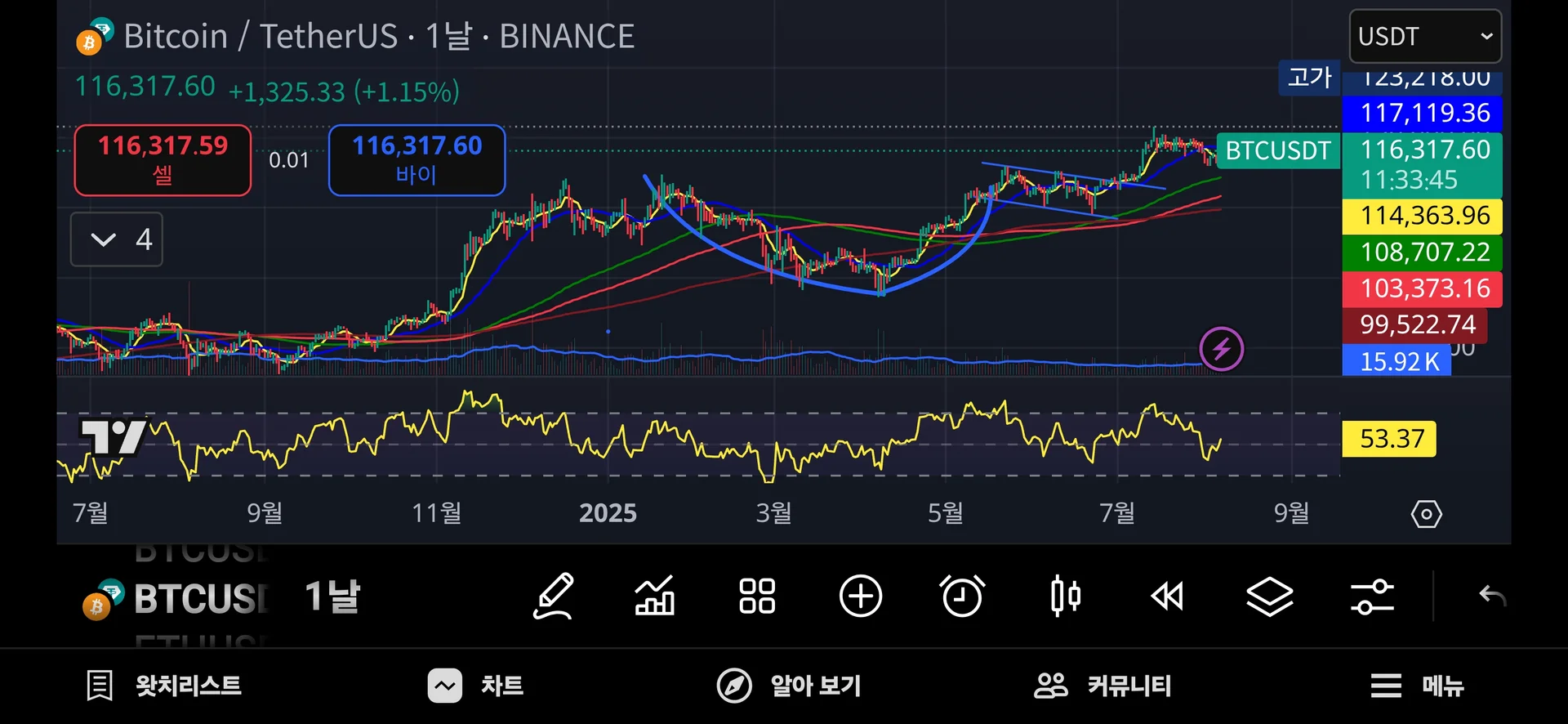Tap the plus circle add icon
Image resolution: width=1568 pixels, height=724 pixels.
861,597
